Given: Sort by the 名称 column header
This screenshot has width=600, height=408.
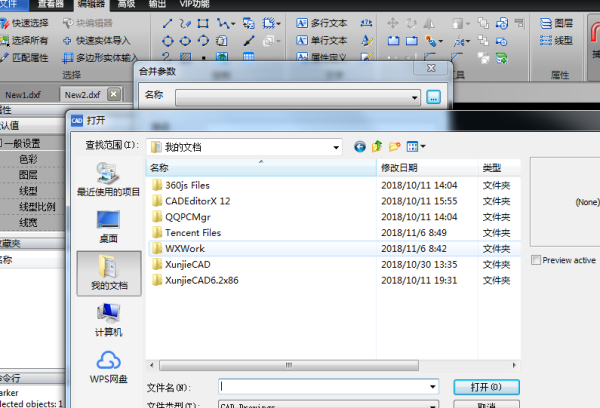Looking at the screenshot, I should (x=261, y=168).
